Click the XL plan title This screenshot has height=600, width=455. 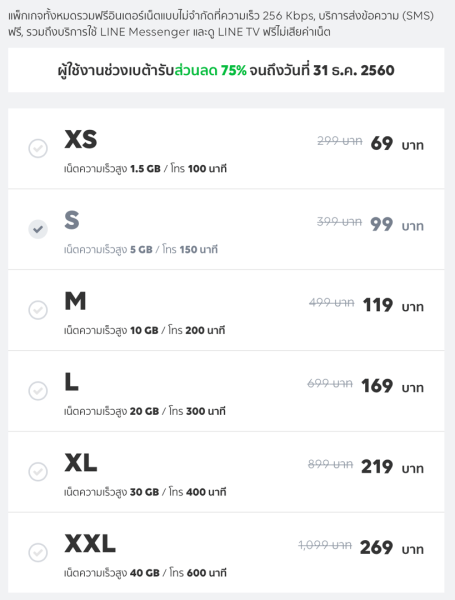pyautogui.click(x=81, y=463)
